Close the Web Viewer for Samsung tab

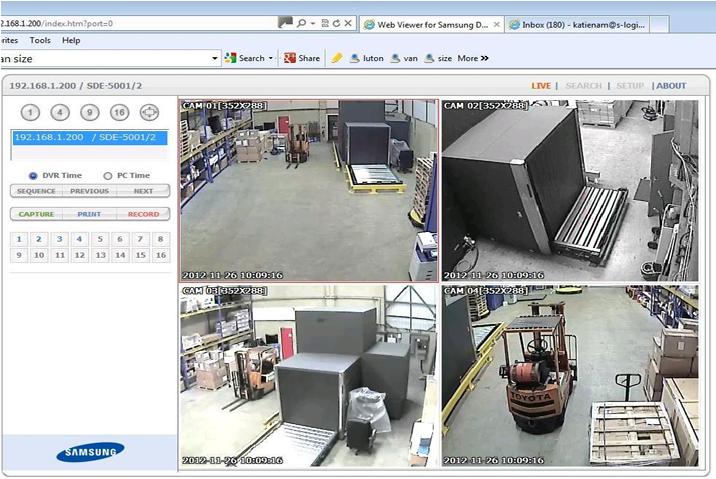click(497, 25)
